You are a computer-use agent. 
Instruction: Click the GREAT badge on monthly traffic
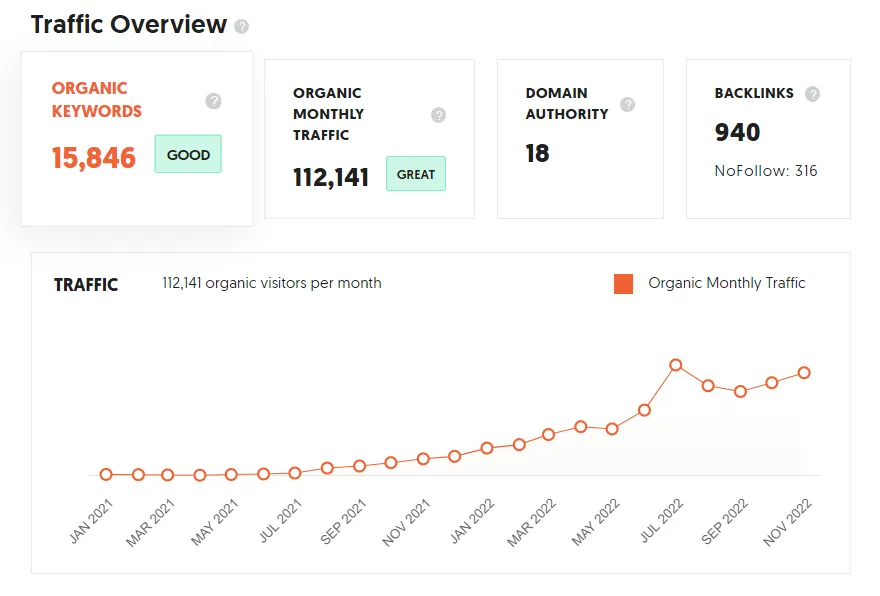[416, 174]
